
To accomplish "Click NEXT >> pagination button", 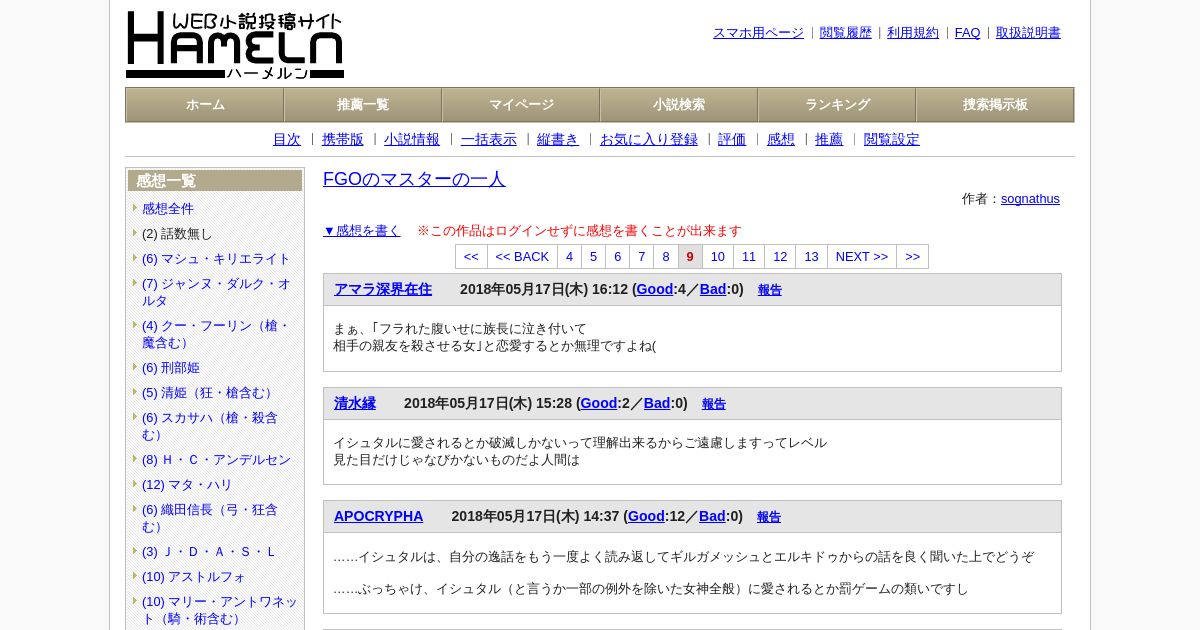I will coord(862,257).
